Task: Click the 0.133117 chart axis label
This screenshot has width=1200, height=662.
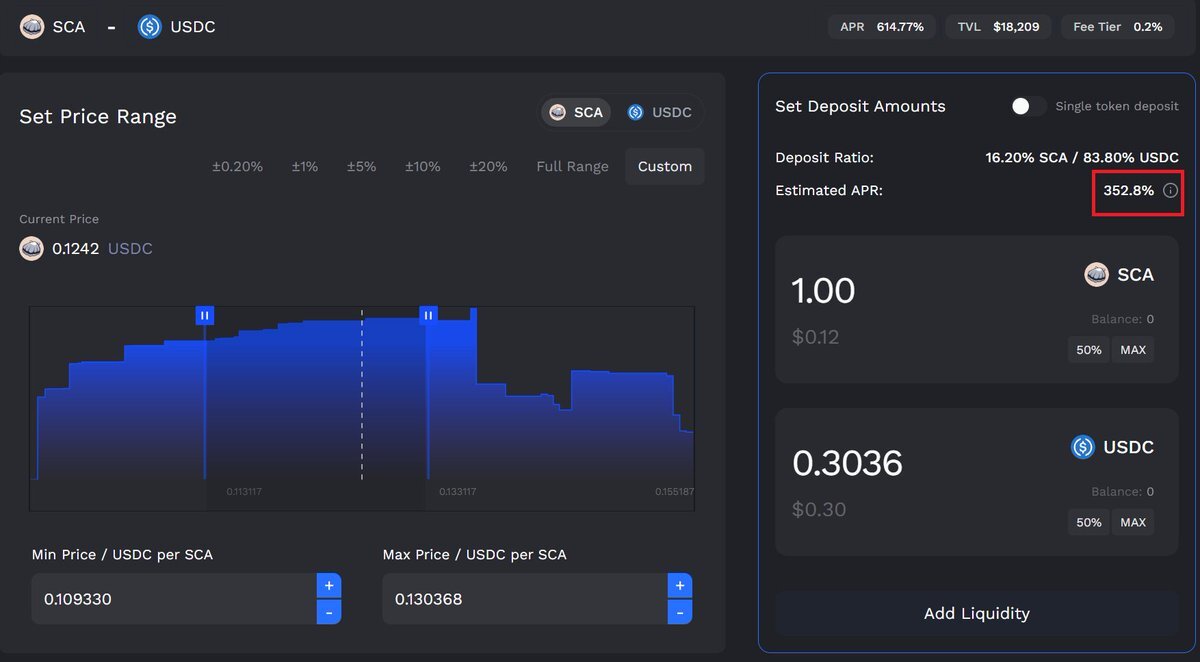Action: coord(457,492)
